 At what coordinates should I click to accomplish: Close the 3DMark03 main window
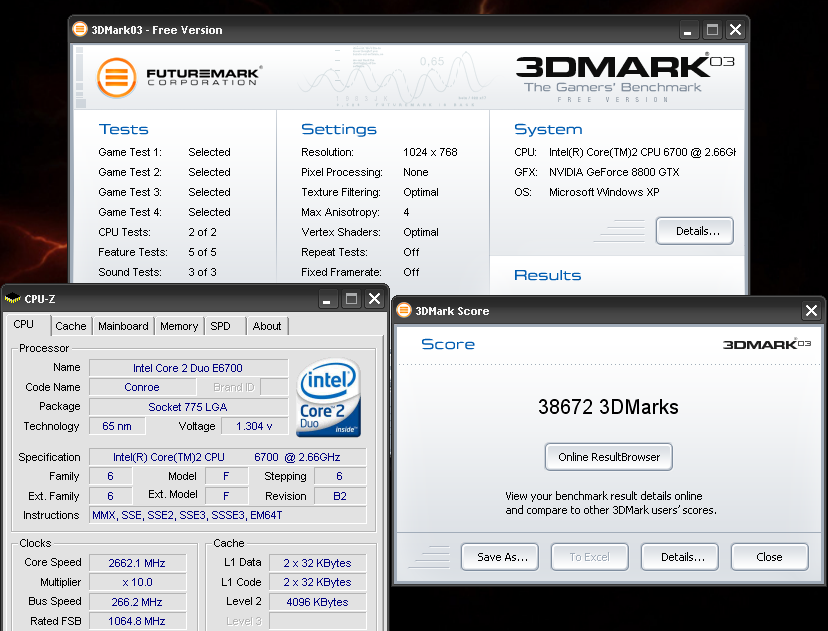[736, 30]
